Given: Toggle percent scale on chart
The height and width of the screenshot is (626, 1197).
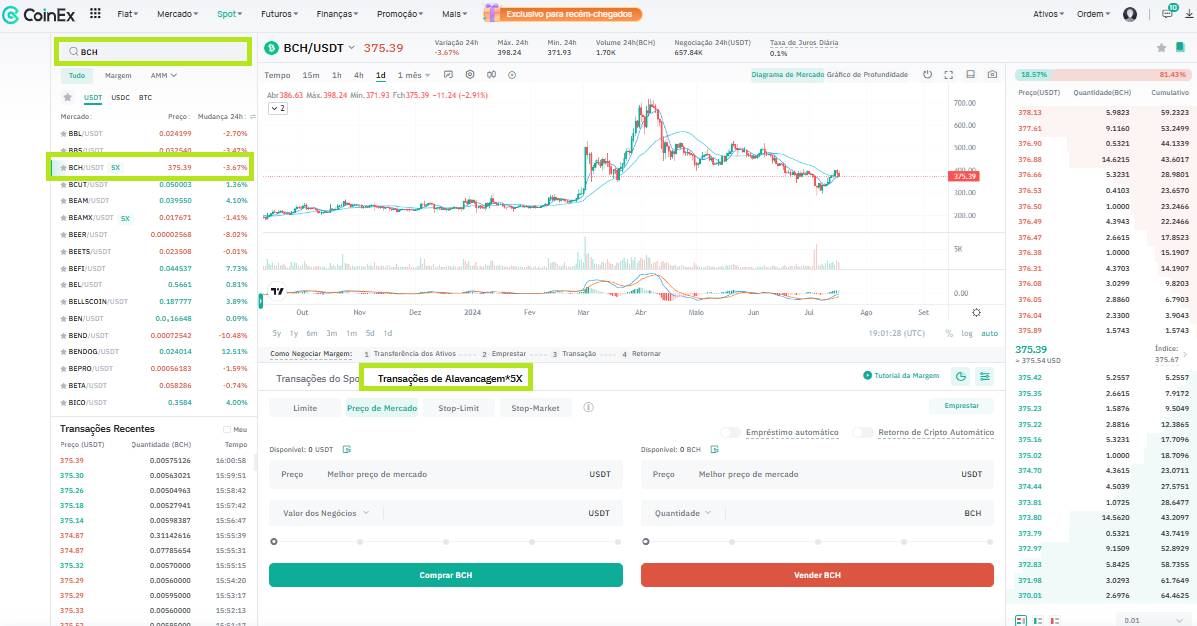Looking at the screenshot, I should point(949,334).
